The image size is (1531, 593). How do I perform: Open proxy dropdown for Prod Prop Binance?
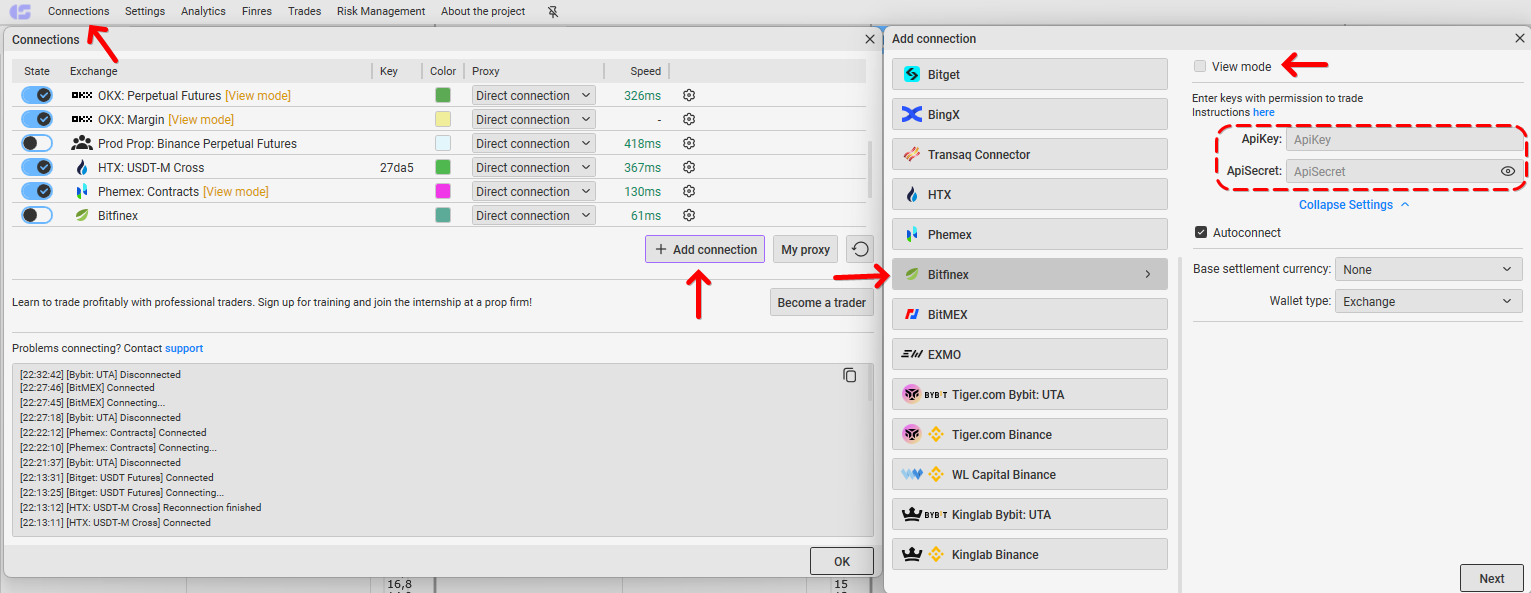tap(533, 143)
